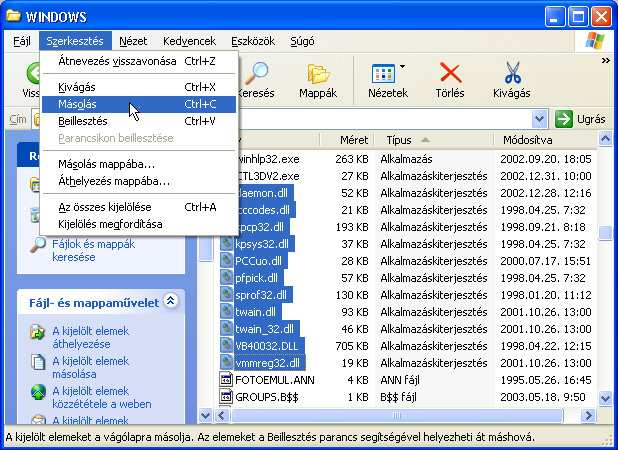
Task: Click the FOTOEMUL.ANN file icon
Action: 226,380
